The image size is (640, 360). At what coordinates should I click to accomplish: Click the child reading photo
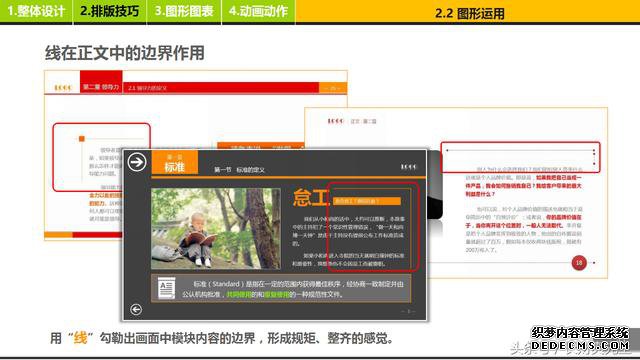point(216,228)
